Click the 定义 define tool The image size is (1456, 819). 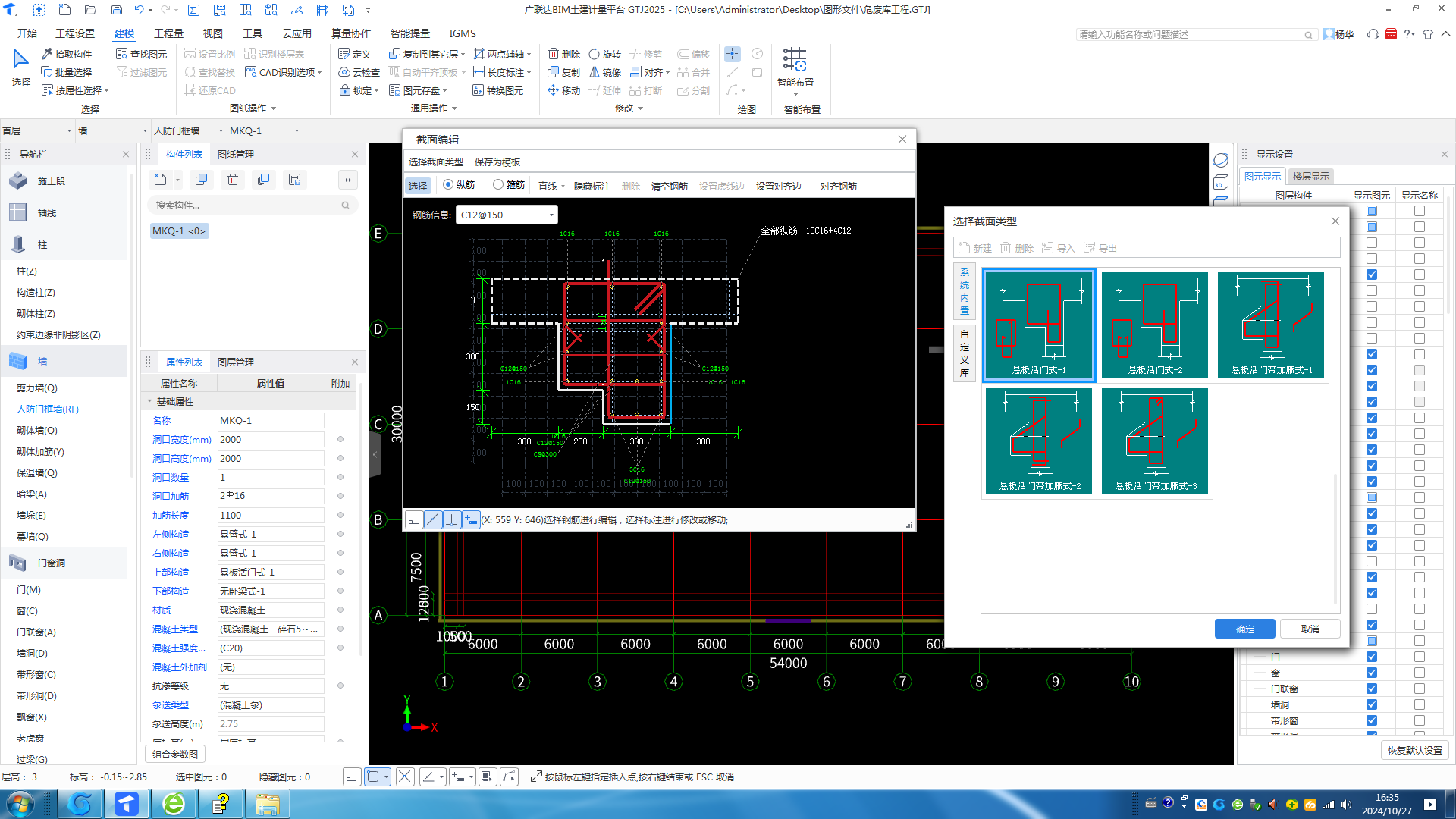355,54
